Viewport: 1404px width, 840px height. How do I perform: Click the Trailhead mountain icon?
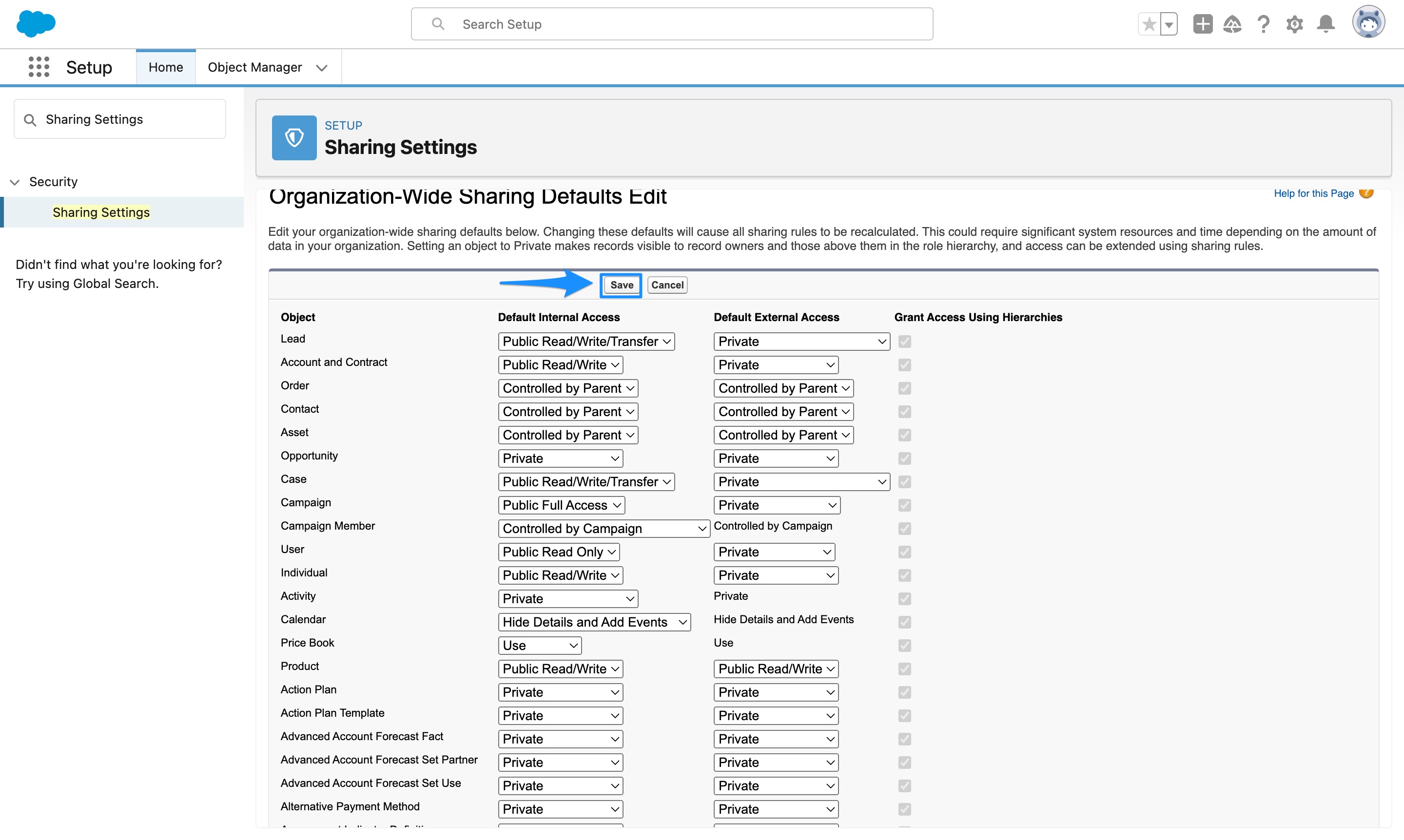pos(1233,24)
